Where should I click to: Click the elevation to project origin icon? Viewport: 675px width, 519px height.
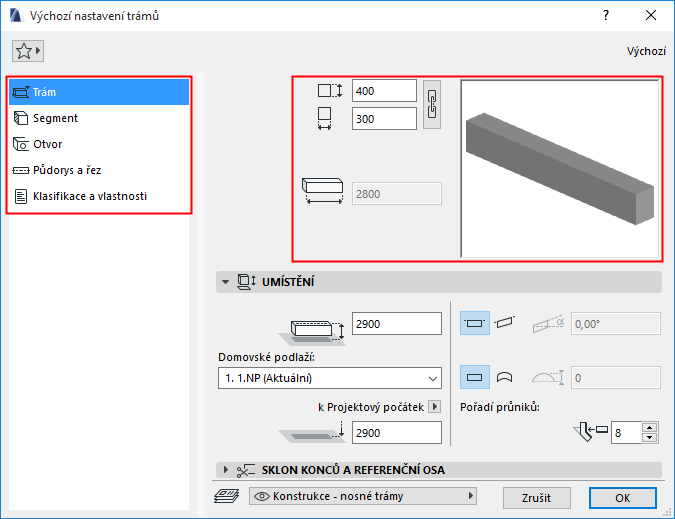[312, 432]
